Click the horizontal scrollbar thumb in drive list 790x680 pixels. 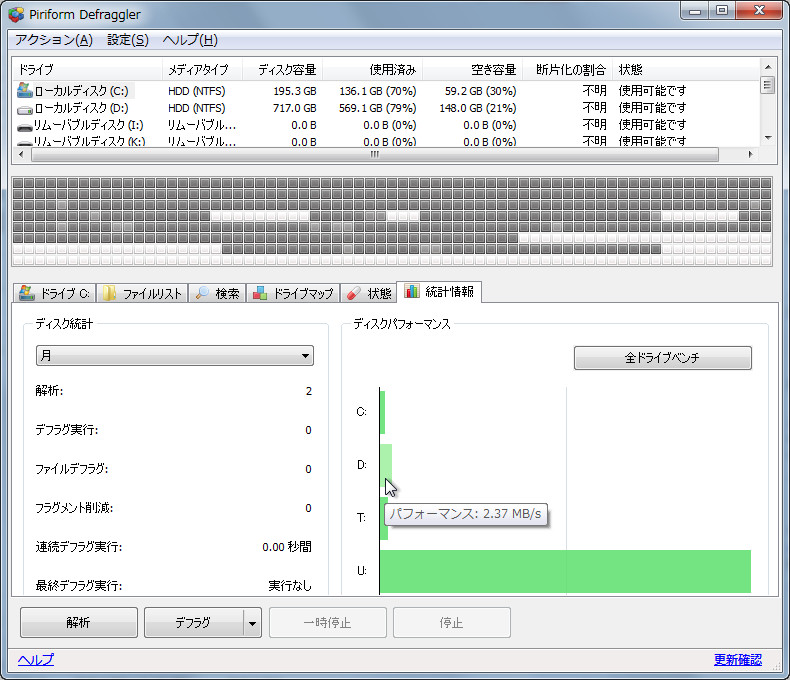[375, 155]
